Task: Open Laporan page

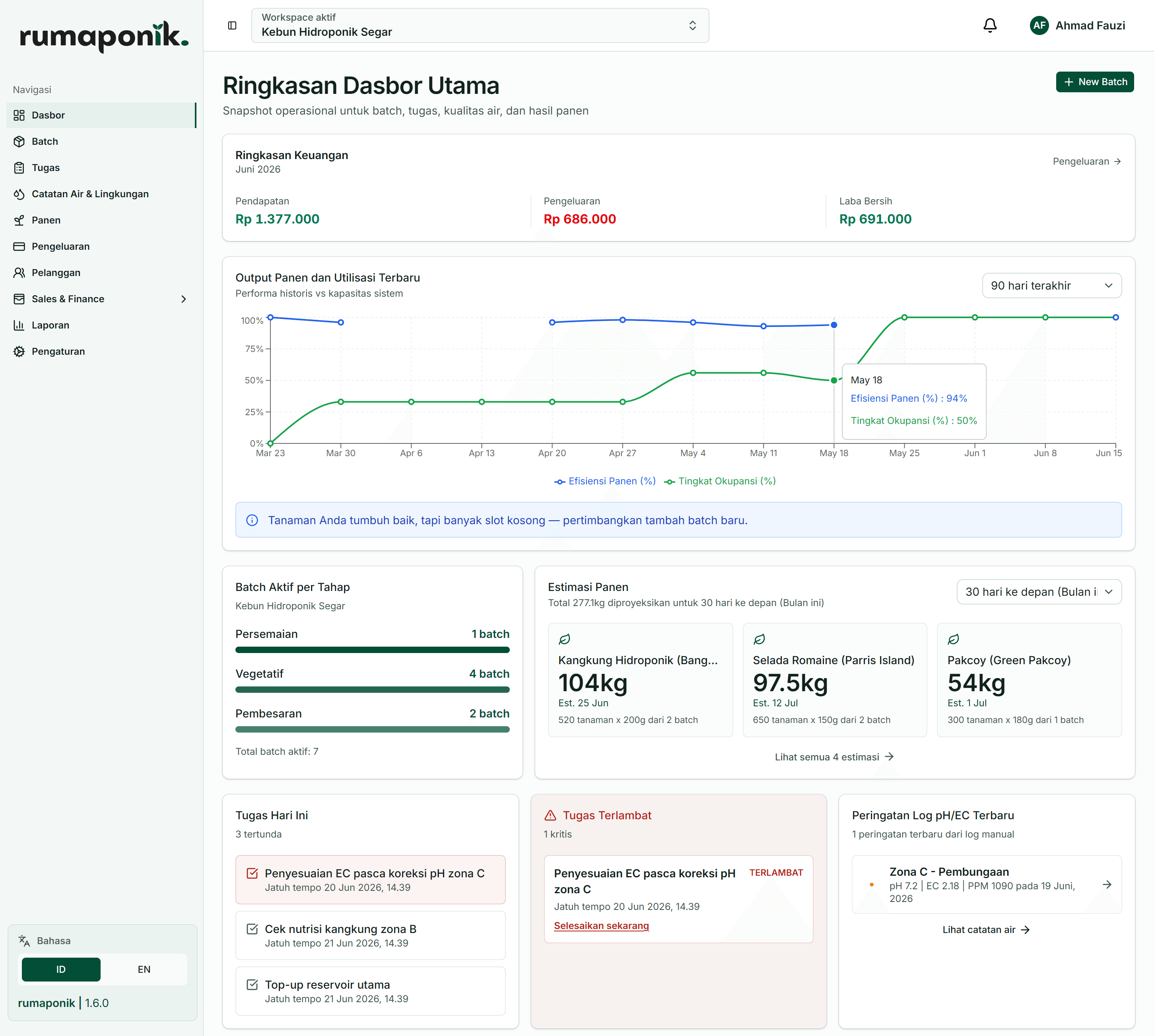Action: click(101, 325)
